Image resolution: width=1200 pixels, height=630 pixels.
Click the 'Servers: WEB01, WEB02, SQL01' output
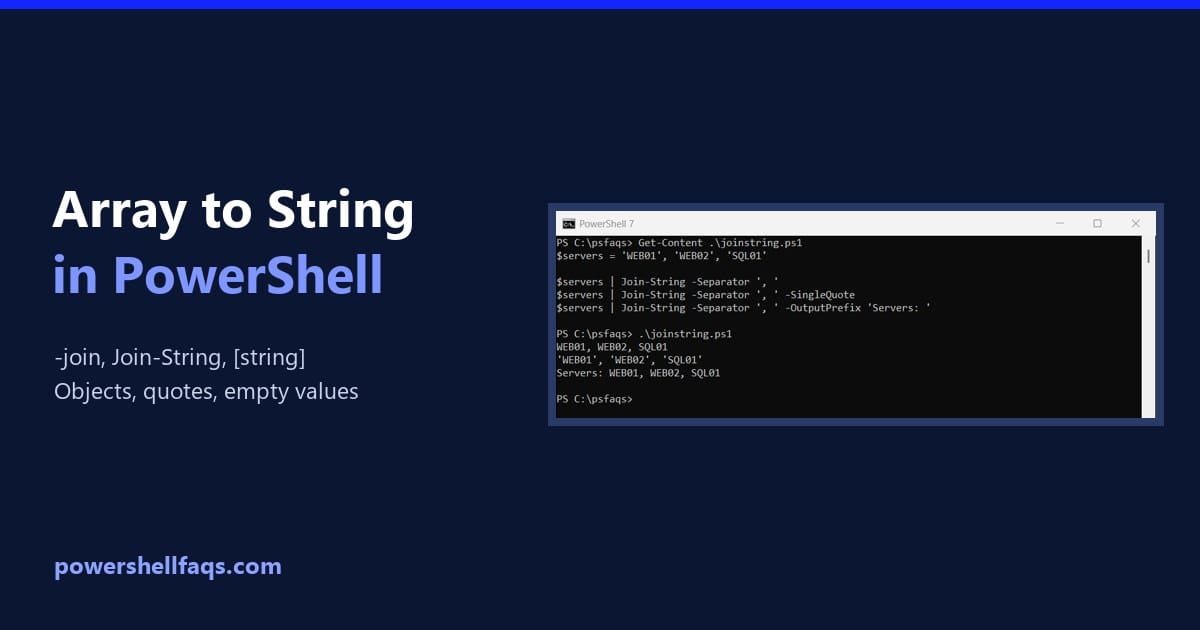[638, 373]
